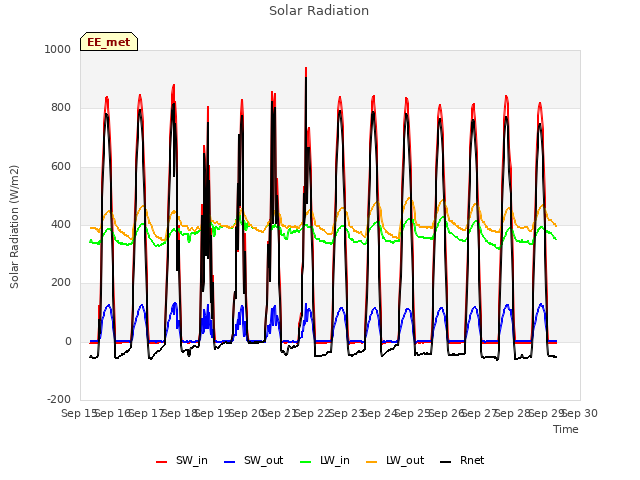
Task: Select the SW_out legend label
Action: coord(263,460)
